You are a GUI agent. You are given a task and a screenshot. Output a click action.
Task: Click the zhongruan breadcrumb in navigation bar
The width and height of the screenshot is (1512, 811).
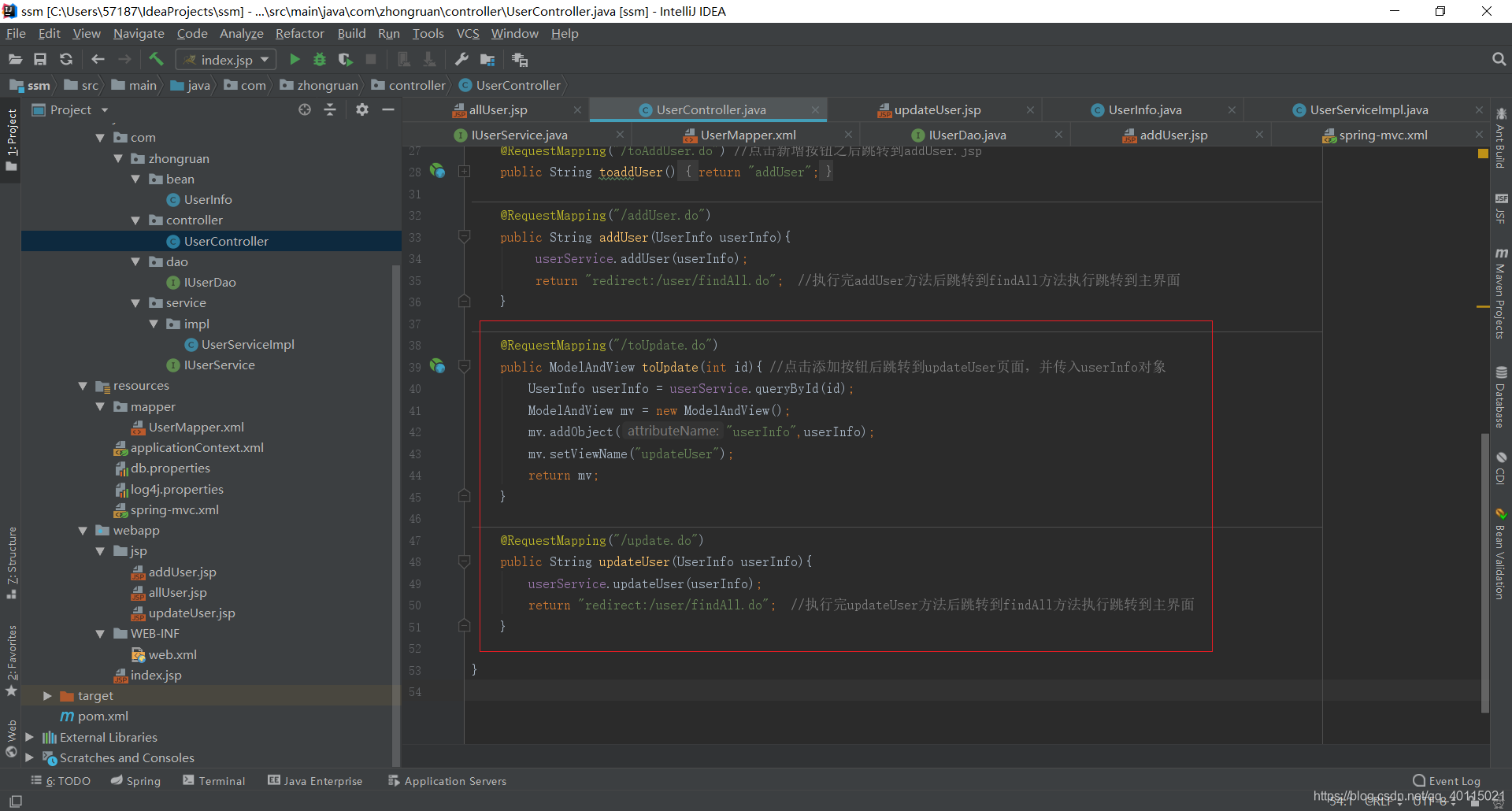click(x=319, y=85)
